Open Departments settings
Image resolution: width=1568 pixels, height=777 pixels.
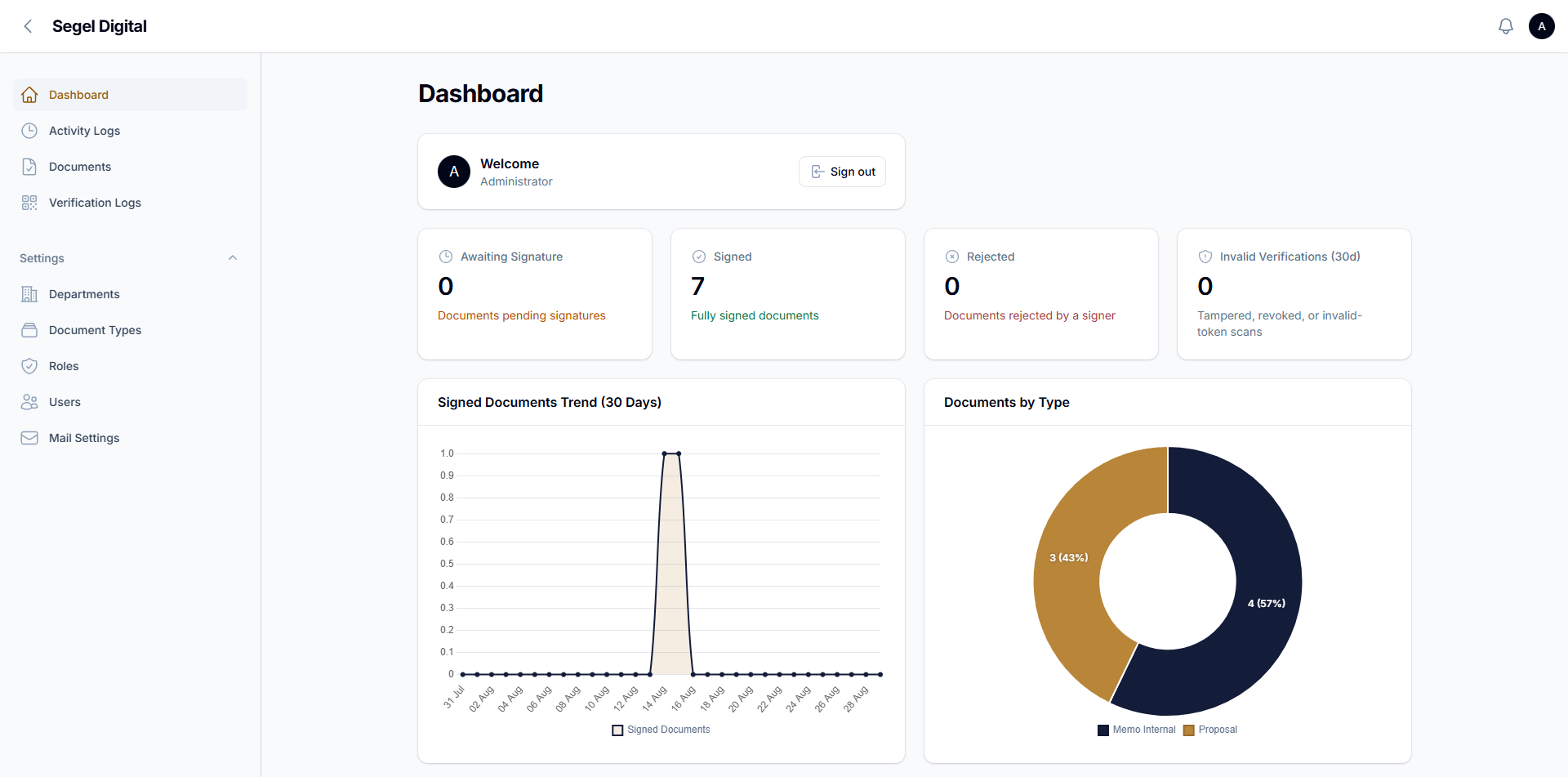tap(131, 294)
